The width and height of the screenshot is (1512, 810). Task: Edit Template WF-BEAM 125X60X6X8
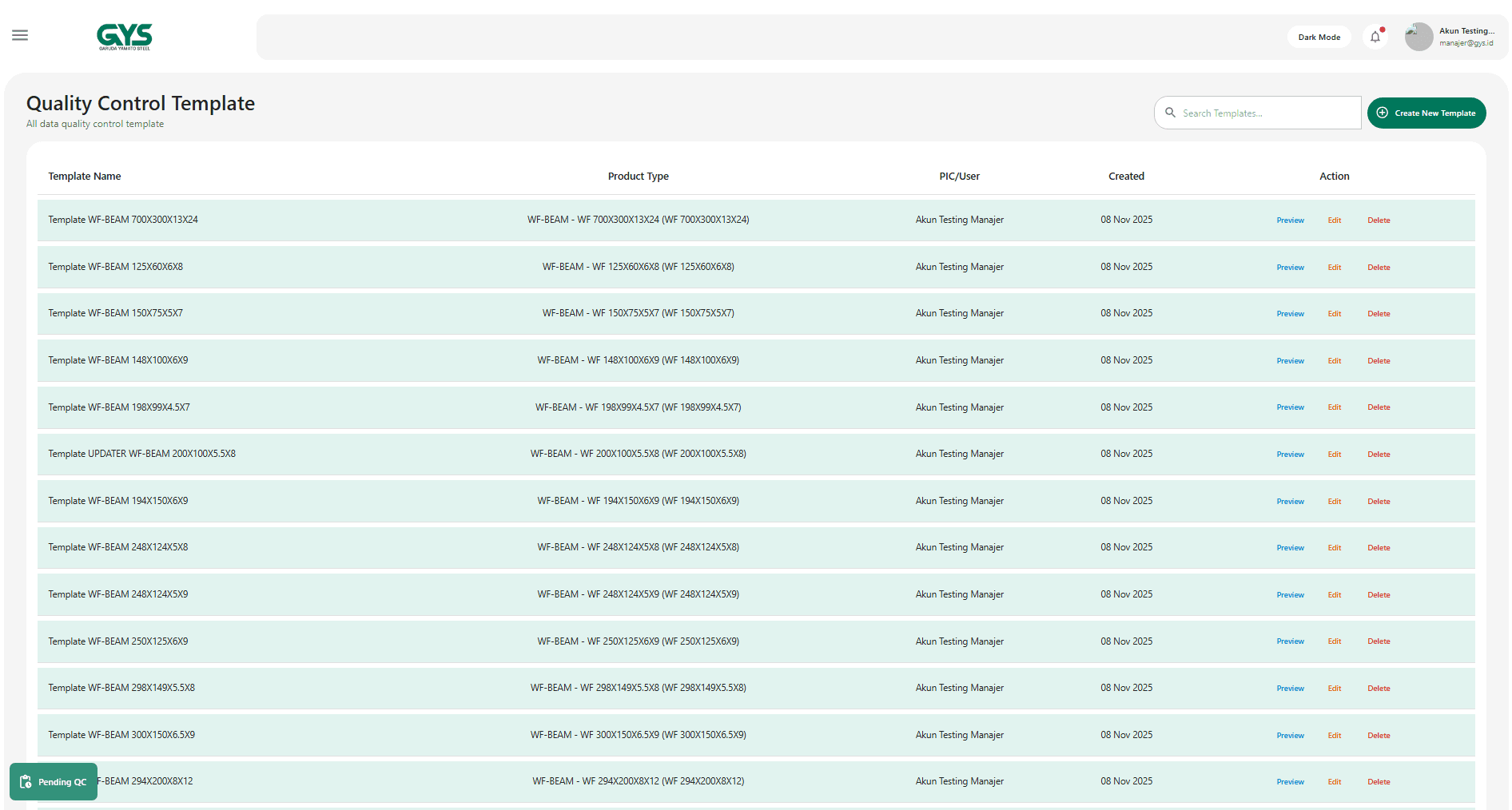(1334, 268)
